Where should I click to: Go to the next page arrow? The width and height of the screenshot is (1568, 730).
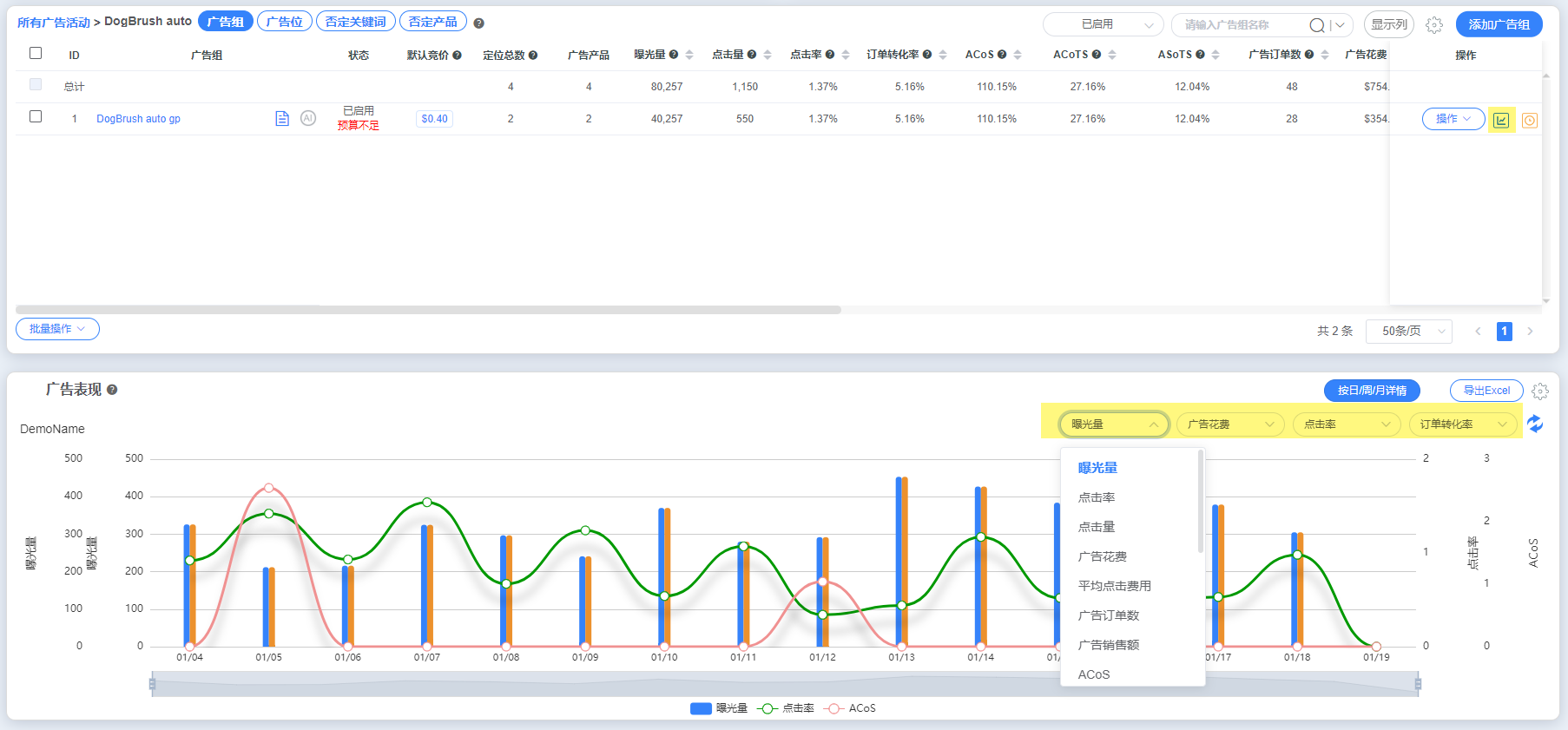pyautogui.click(x=1530, y=331)
